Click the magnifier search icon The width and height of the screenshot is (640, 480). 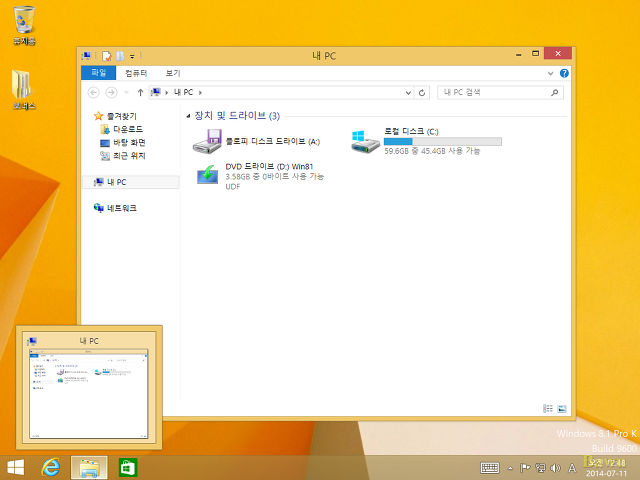[x=554, y=93]
